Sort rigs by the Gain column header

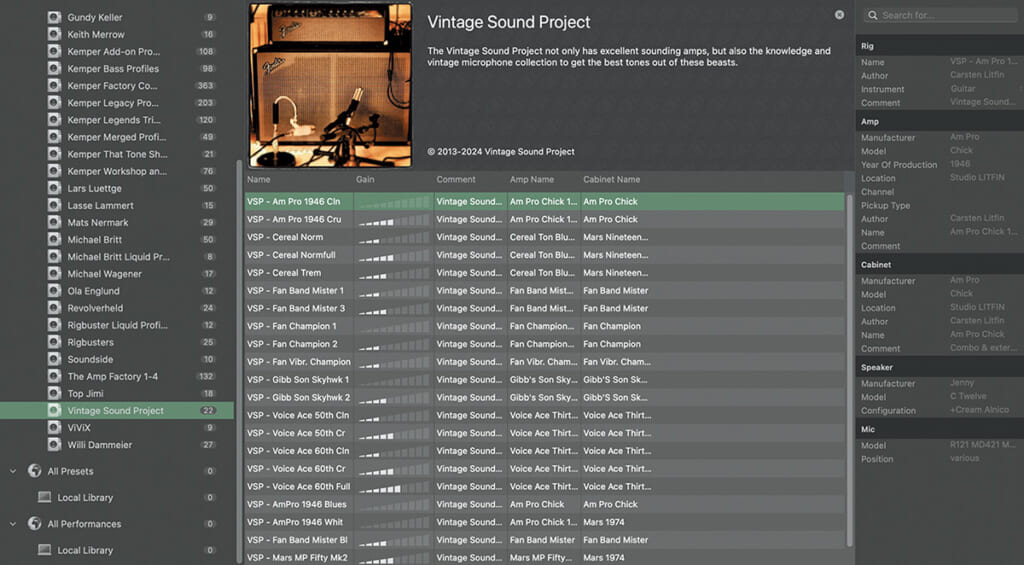[x=365, y=180]
